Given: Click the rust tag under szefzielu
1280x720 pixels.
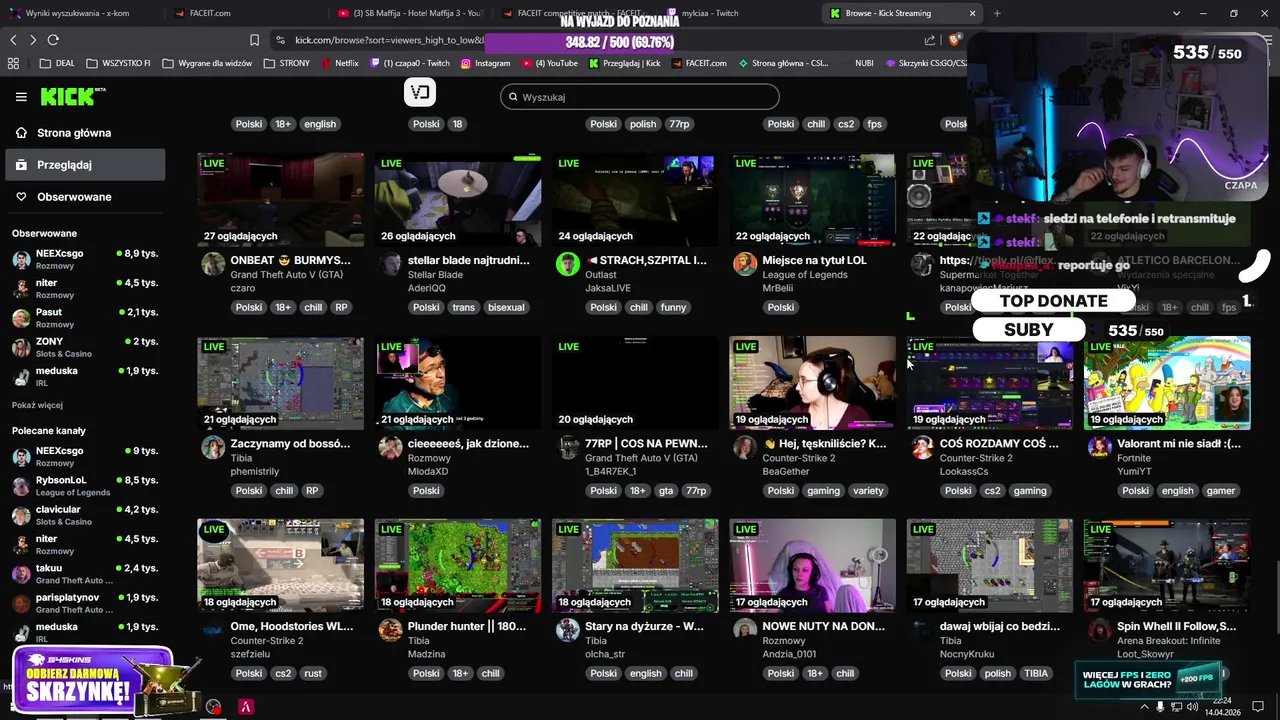Looking at the screenshot, I should (x=313, y=674).
